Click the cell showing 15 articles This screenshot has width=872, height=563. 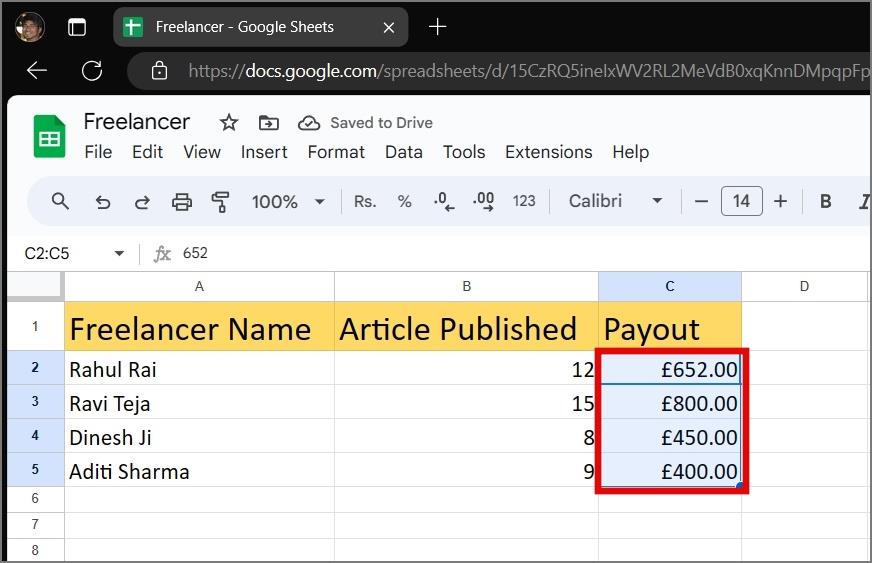pyautogui.click(x=467, y=402)
